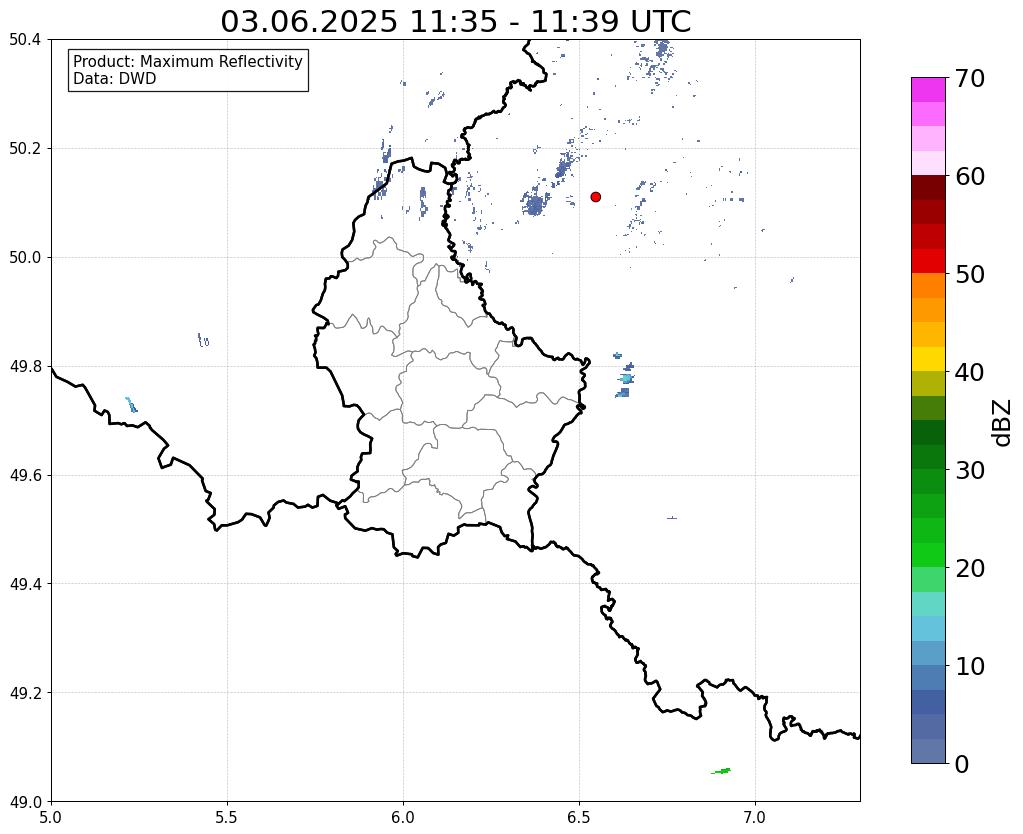1023x834 pixels.
Task: Click the x-axis longitude label 5.0
Action: (x=51, y=817)
